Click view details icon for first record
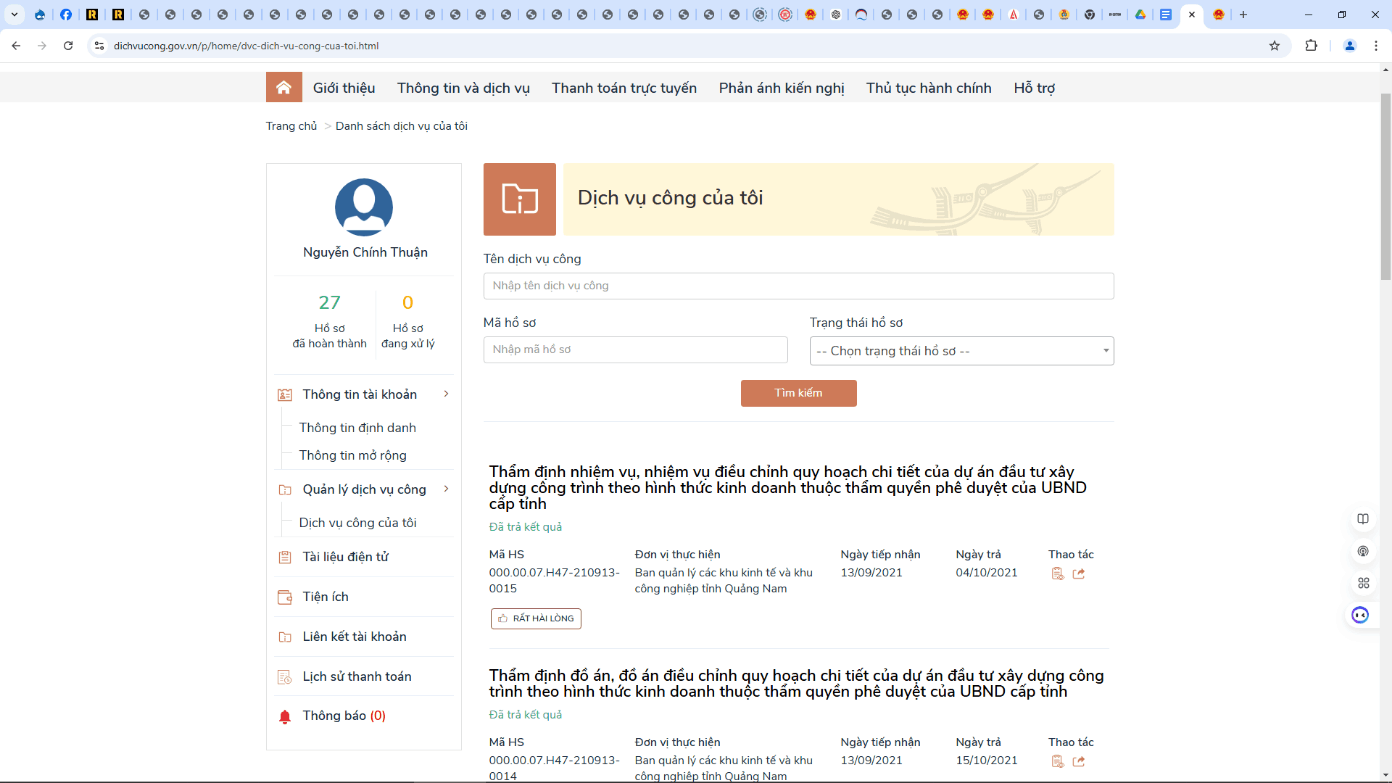The height and width of the screenshot is (783, 1392). coord(1058,574)
